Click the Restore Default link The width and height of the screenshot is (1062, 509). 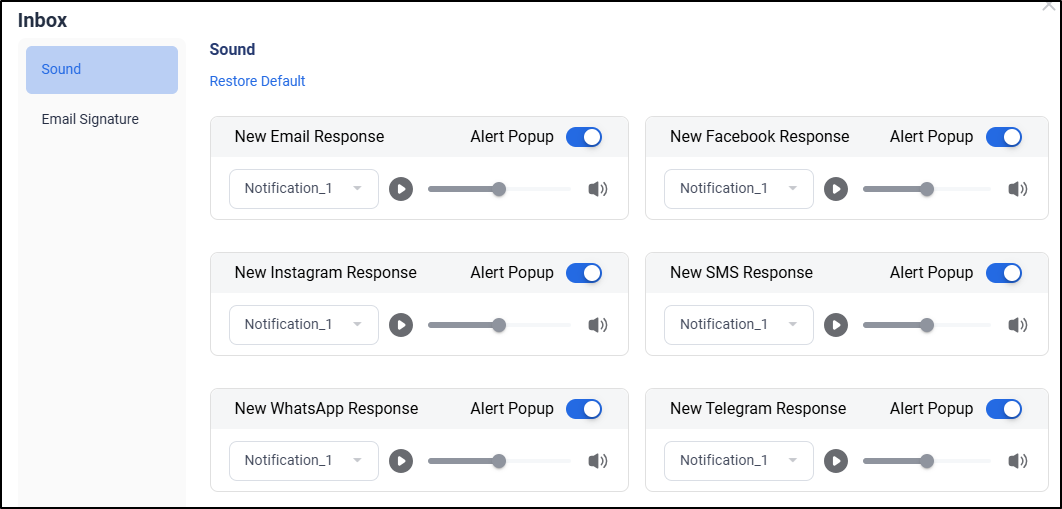[257, 81]
